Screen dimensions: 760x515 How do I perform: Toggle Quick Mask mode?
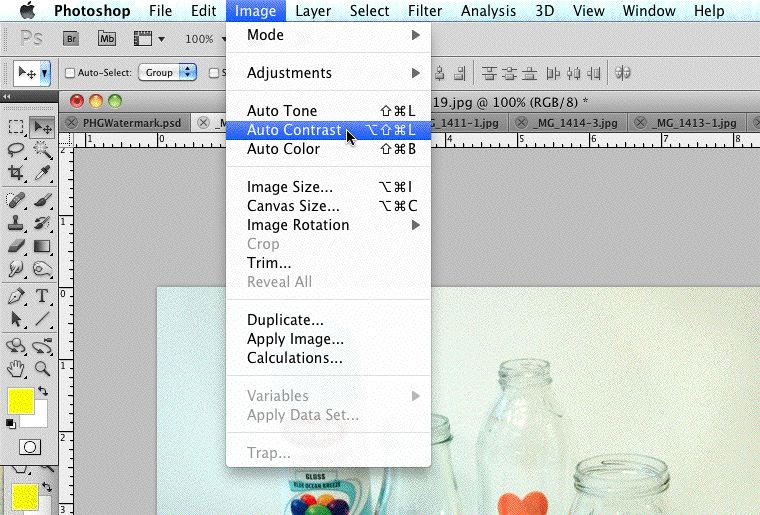[30, 447]
